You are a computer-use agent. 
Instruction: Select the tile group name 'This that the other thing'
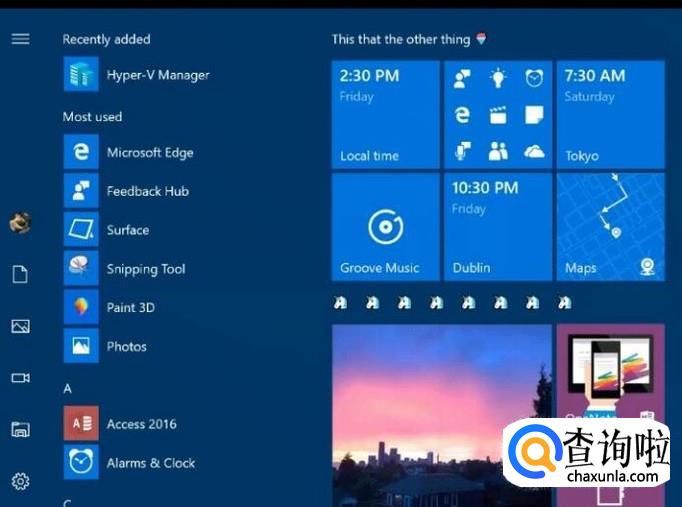click(401, 40)
